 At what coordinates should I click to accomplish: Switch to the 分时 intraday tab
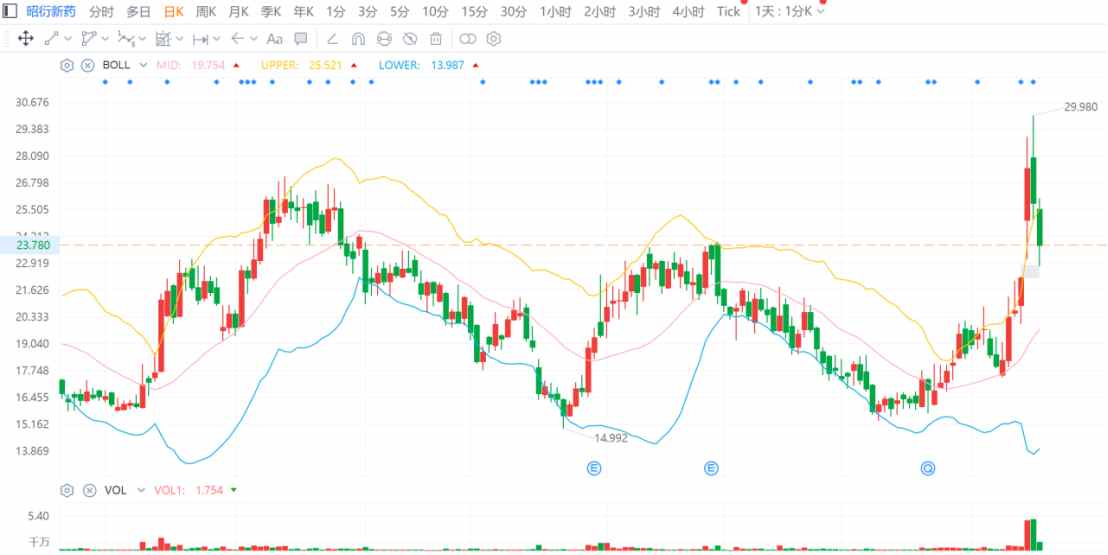pyautogui.click(x=101, y=11)
